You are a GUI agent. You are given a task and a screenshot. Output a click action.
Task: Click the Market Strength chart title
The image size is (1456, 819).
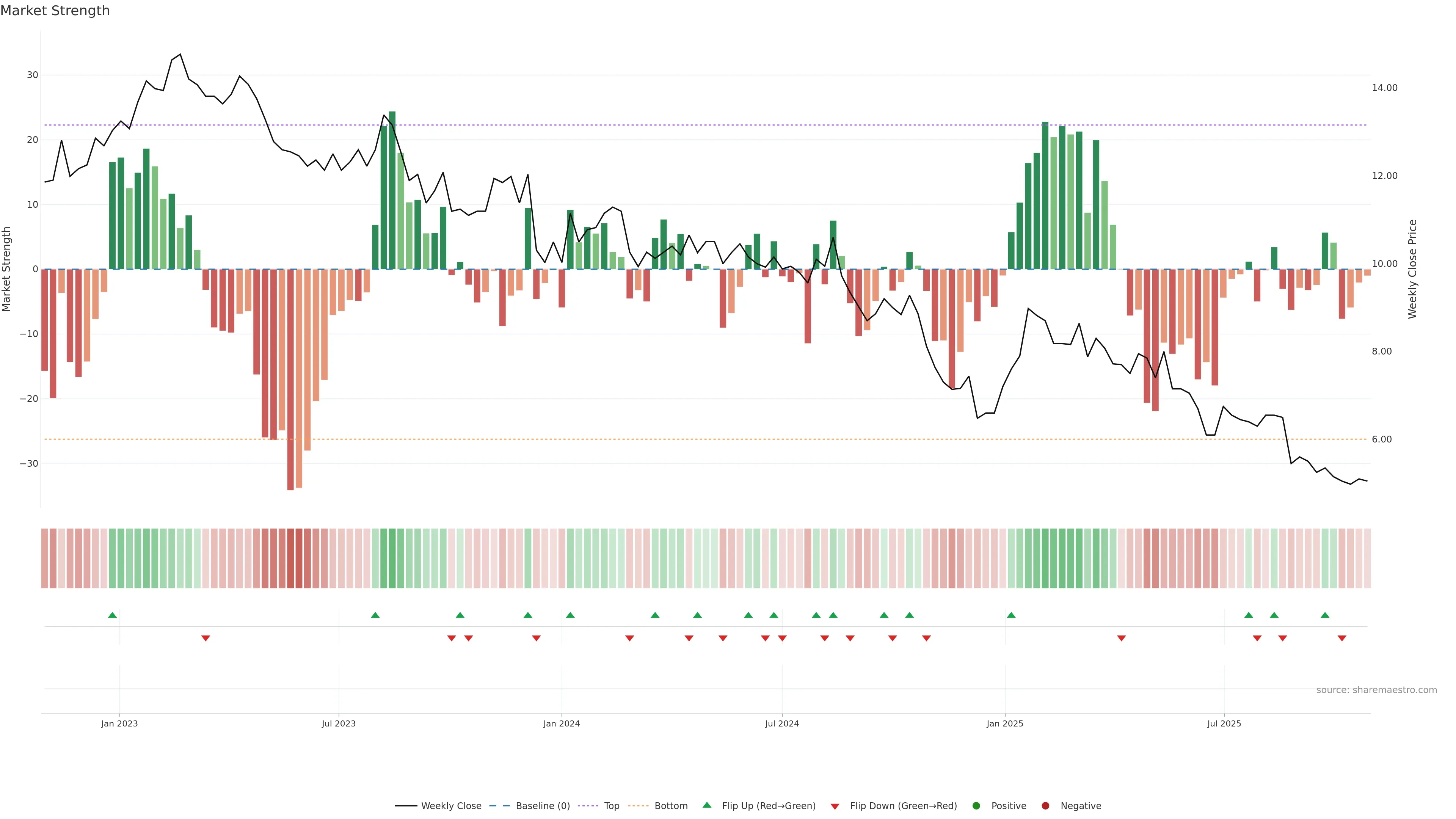(55, 11)
